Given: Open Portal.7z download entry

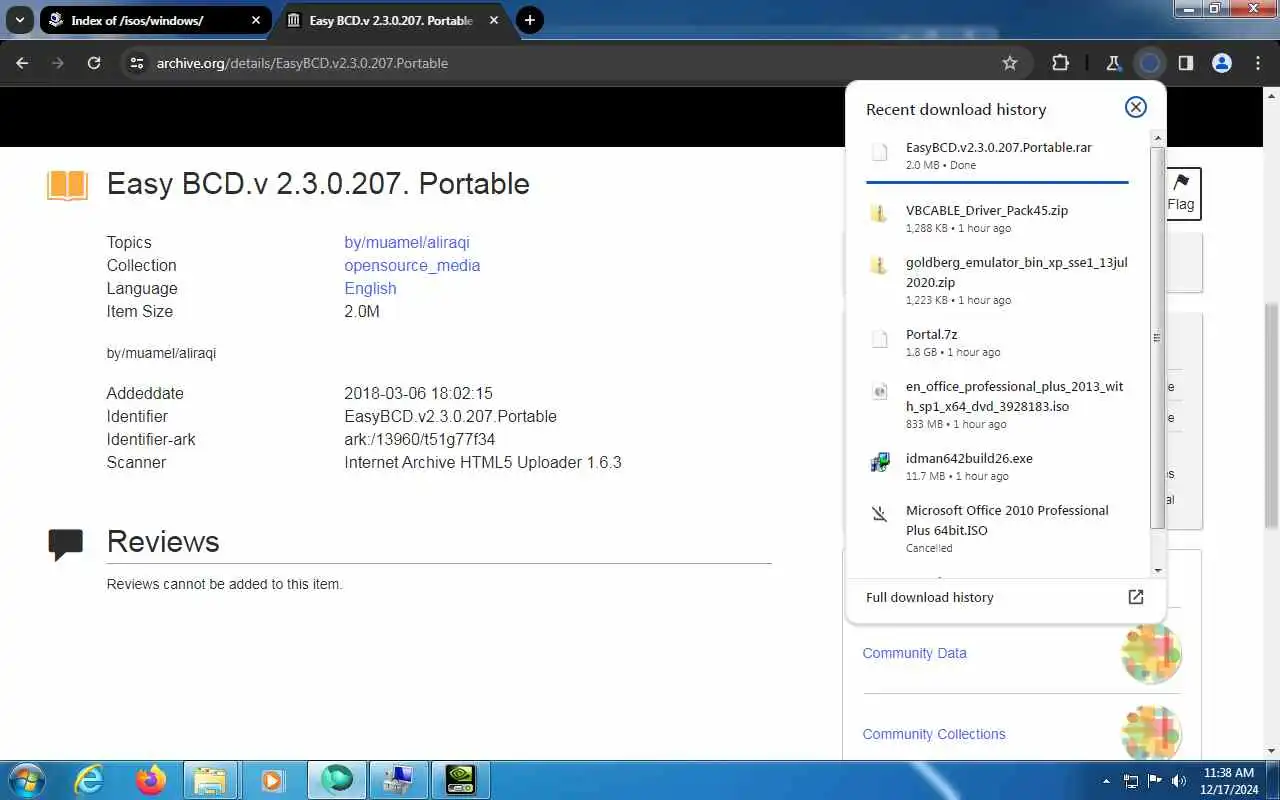Looking at the screenshot, I should 1000,343.
